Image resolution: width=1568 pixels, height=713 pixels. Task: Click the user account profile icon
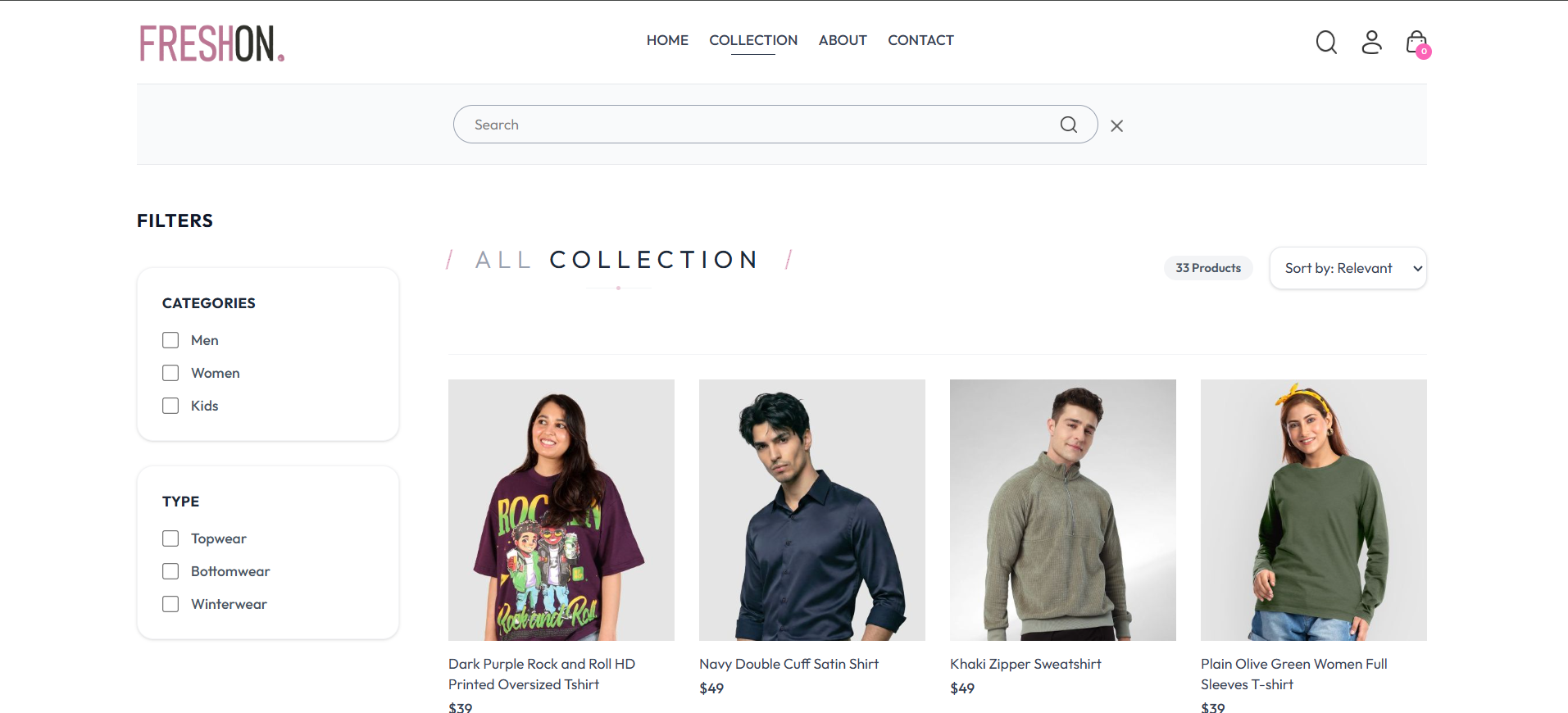pos(1371,42)
